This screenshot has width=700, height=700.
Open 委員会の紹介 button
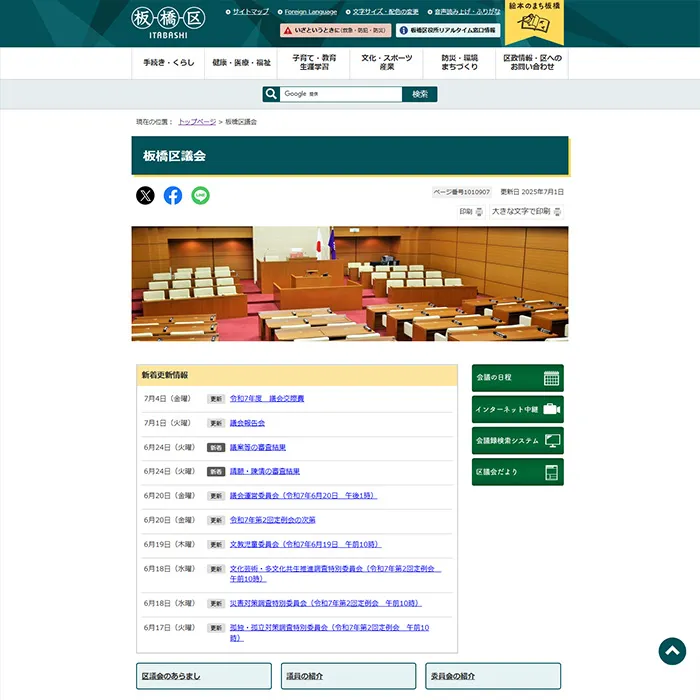[x=493, y=676]
